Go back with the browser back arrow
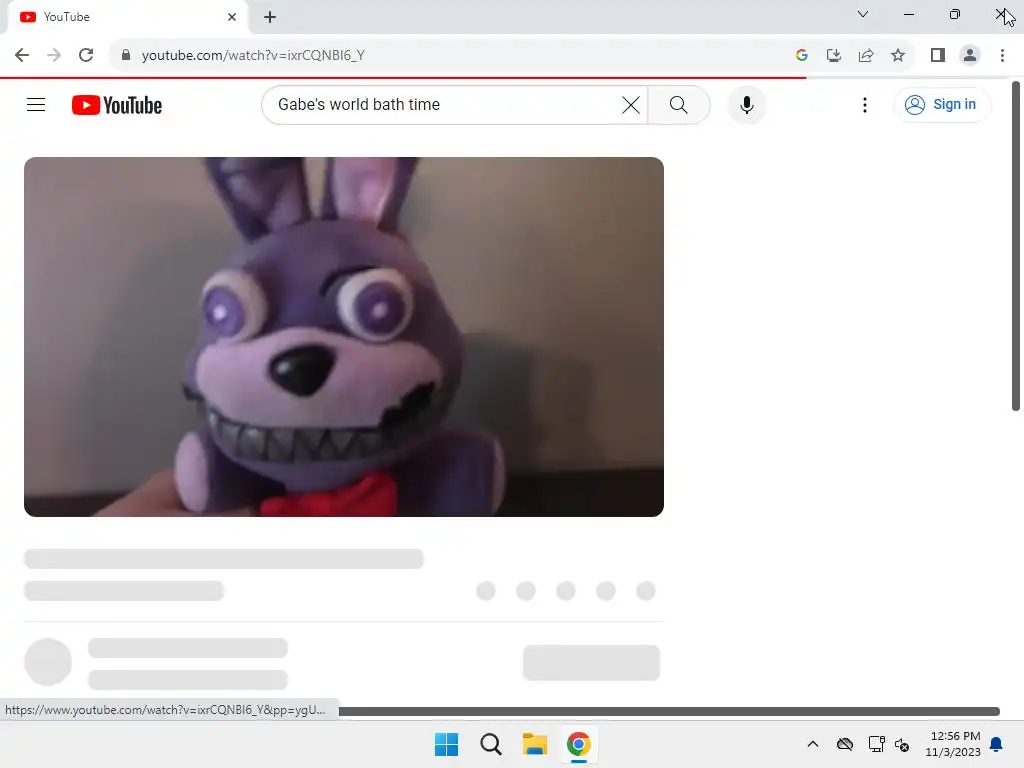The width and height of the screenshot is (1024, 768). click(22, 56)
